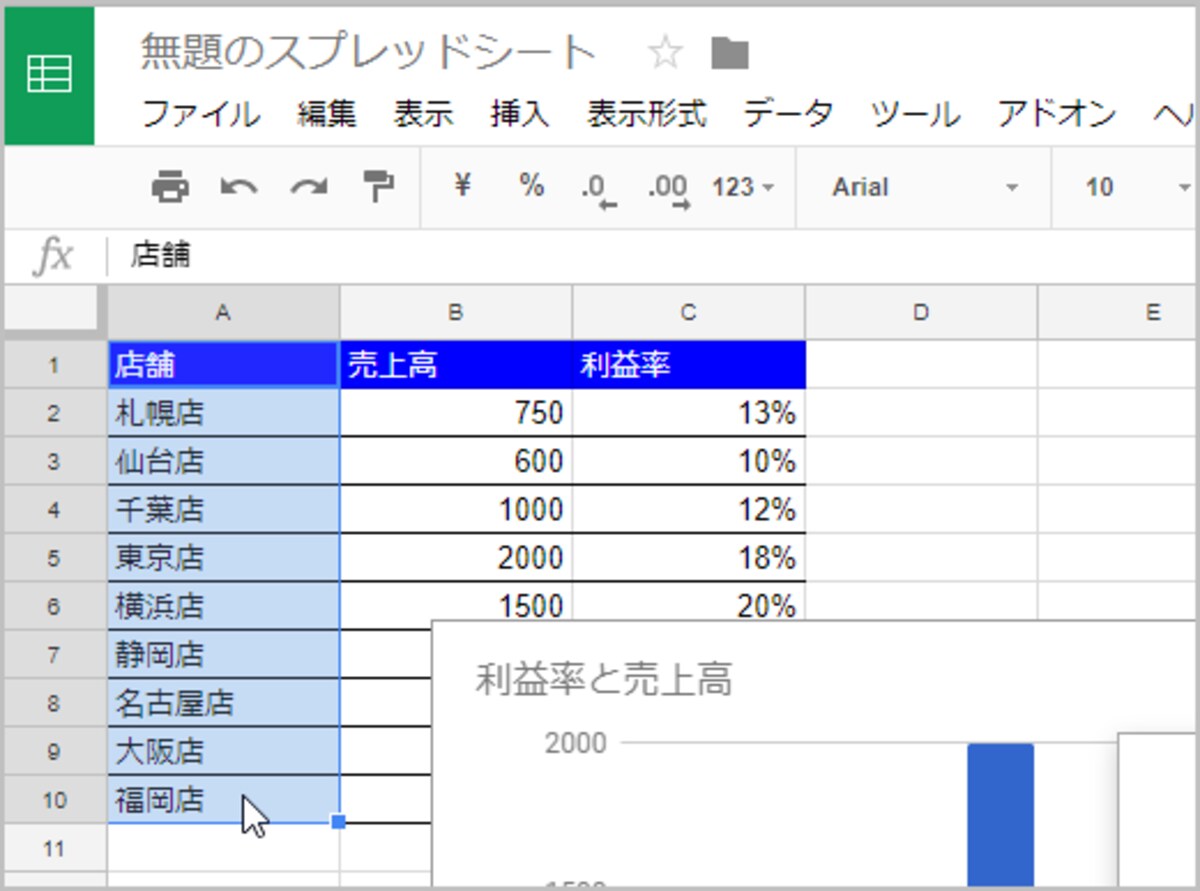Viewport: 1200px width, 891px height.
Task: Click the 静岡店 cell
Action: [224, 655]
